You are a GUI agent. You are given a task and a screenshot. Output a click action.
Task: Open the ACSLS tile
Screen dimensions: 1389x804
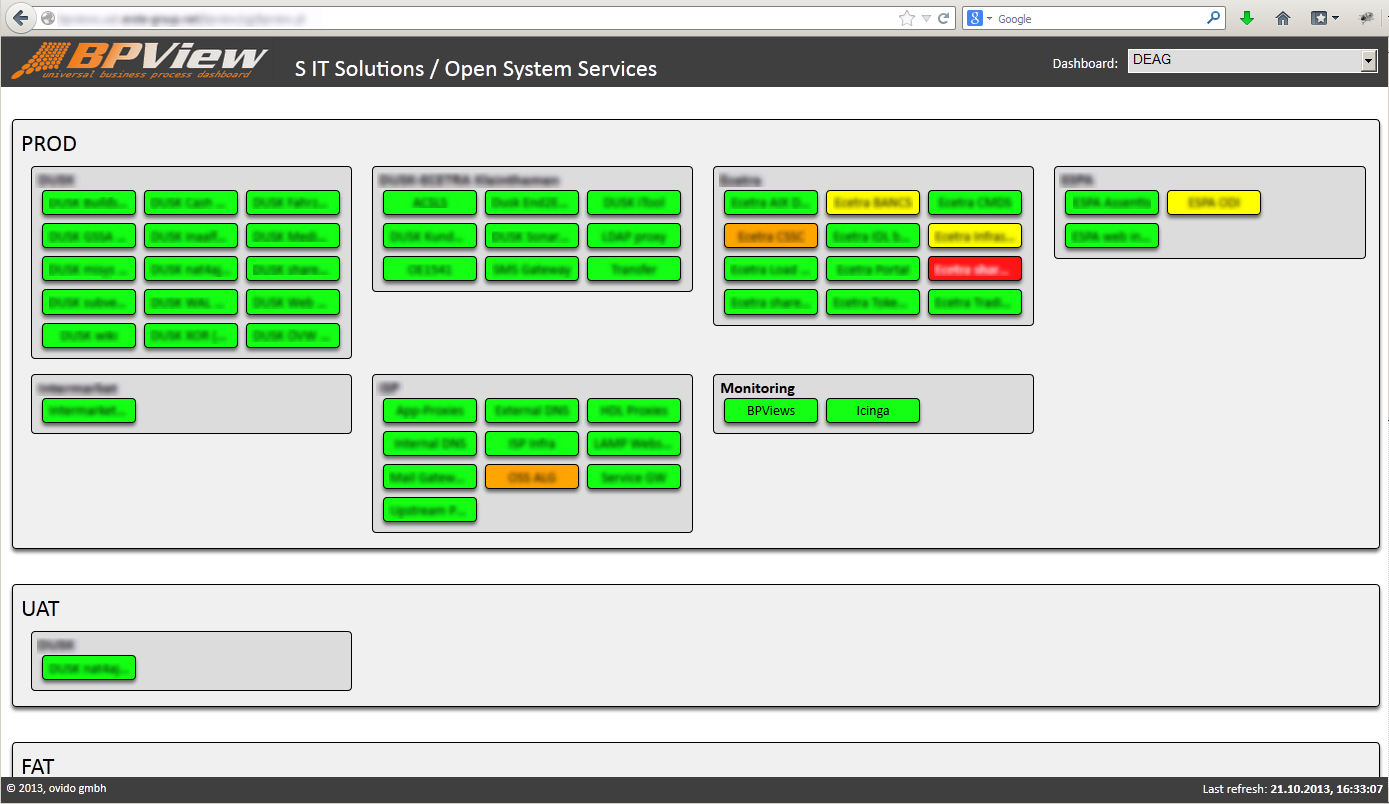[430, 203]
